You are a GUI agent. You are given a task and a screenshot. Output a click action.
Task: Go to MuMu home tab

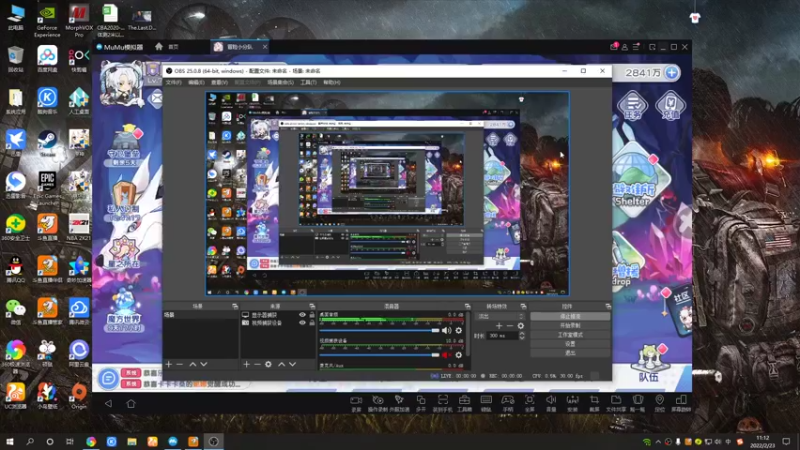167,47
